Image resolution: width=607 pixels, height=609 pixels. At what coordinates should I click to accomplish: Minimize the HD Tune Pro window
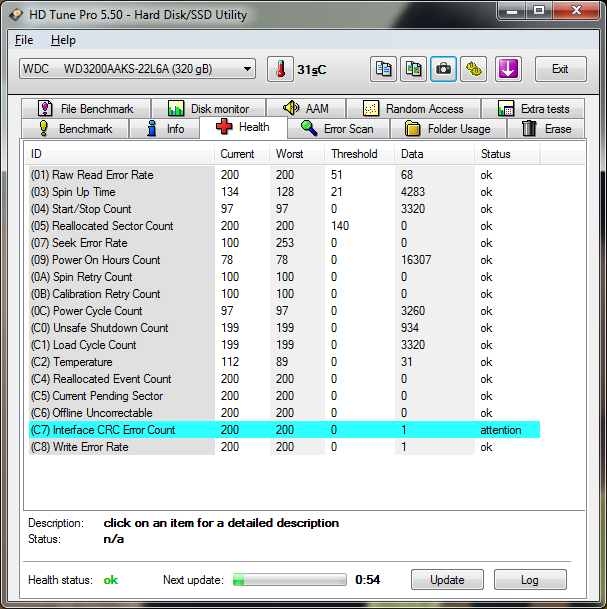511,10
